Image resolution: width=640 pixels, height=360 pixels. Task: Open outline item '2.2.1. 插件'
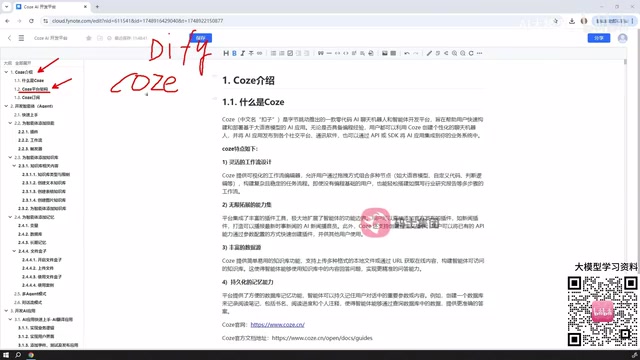pos(28,132)
